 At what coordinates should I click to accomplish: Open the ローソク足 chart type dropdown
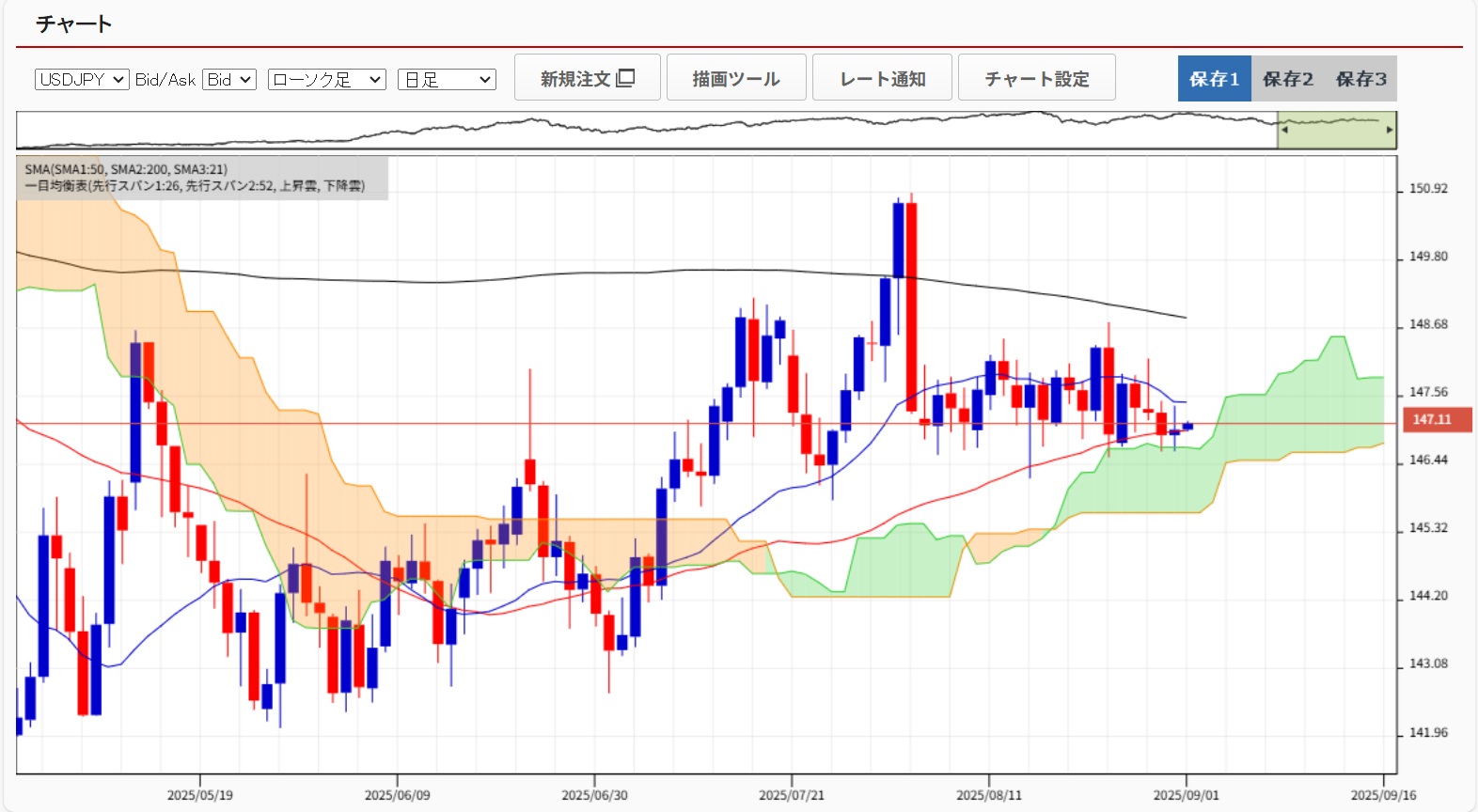[327, 80]
